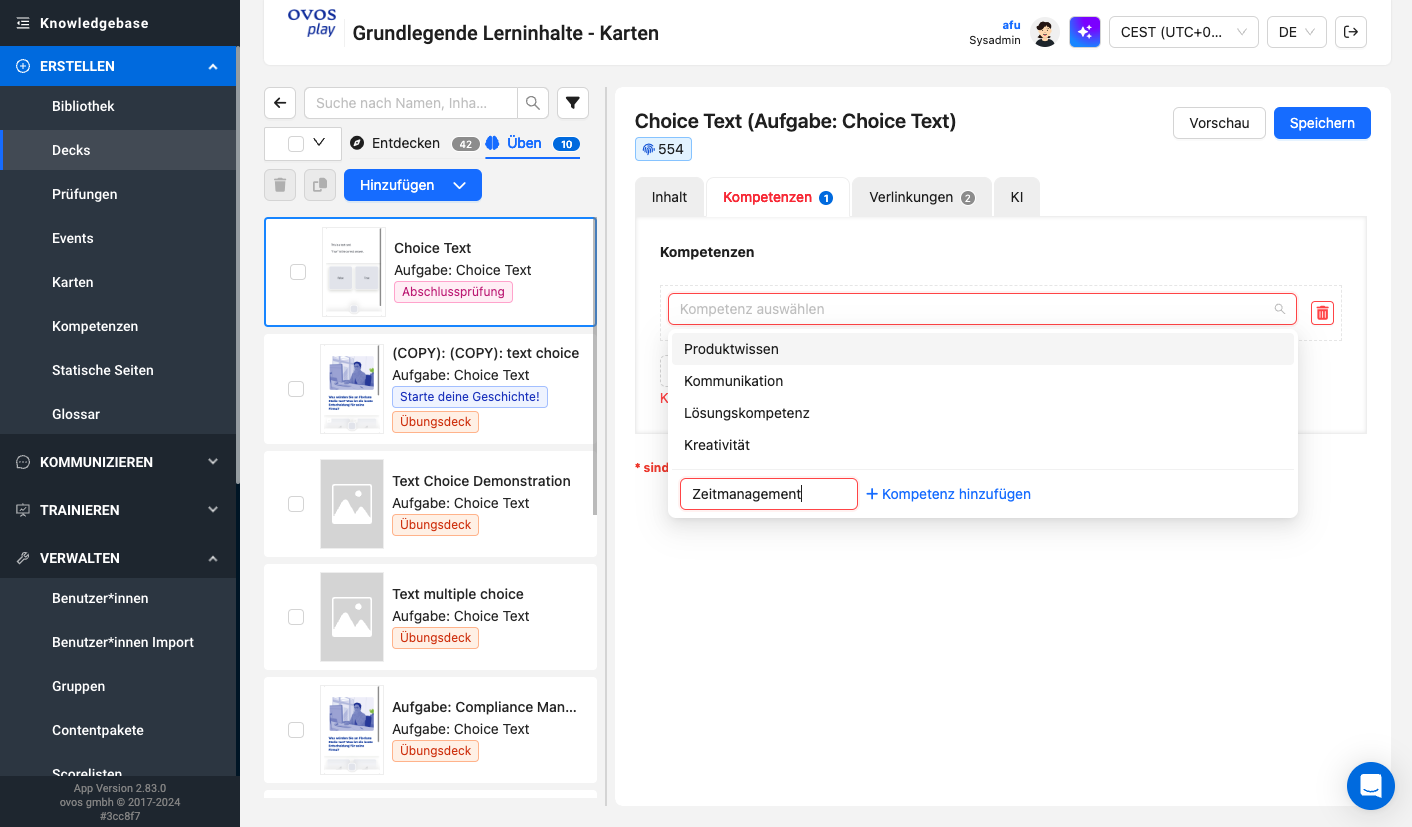Click the back arrow button
The image size is (1412, 827).
[x=280, y=103]
